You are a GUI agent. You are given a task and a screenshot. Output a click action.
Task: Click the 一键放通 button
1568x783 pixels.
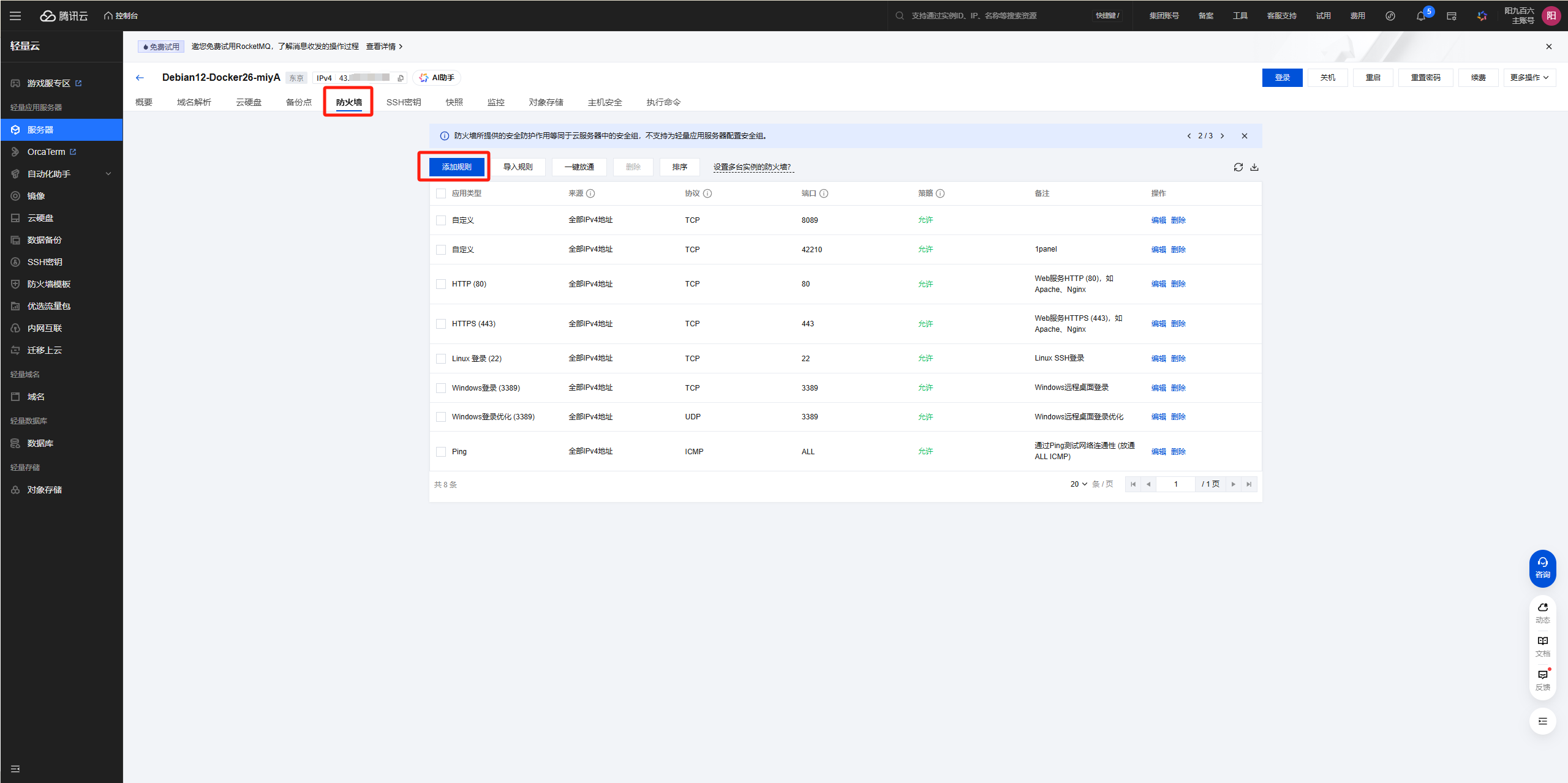click(x=578, y=167)
